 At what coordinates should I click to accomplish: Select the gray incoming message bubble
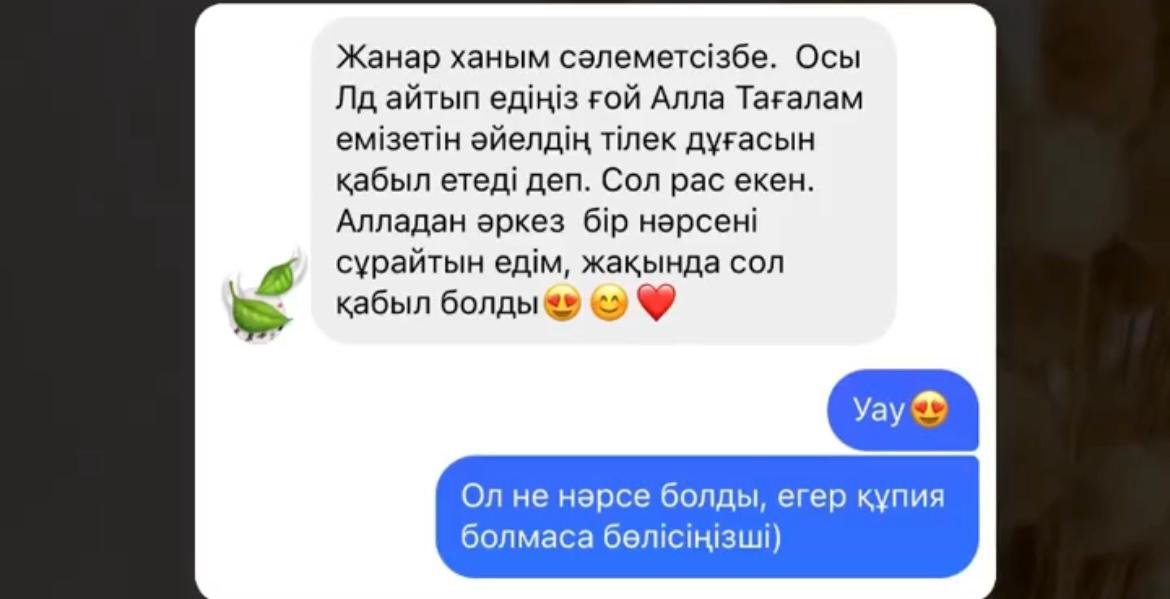(x=603, y=180)
